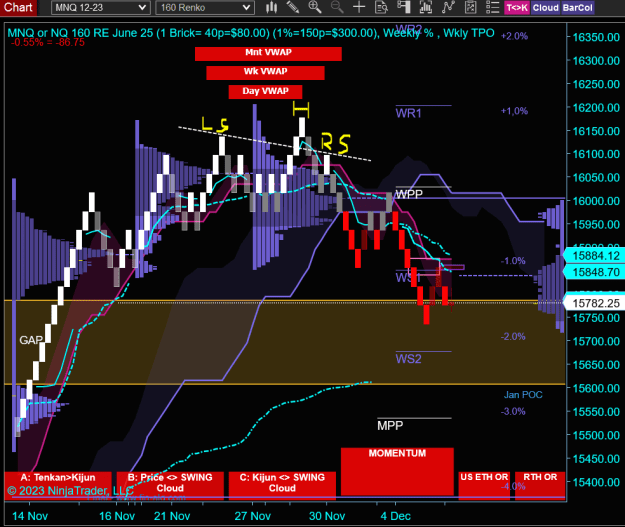The height and width of the screenshot is (527, 625).
Task: Toggle the BarCol button
Action: [578, 8]
